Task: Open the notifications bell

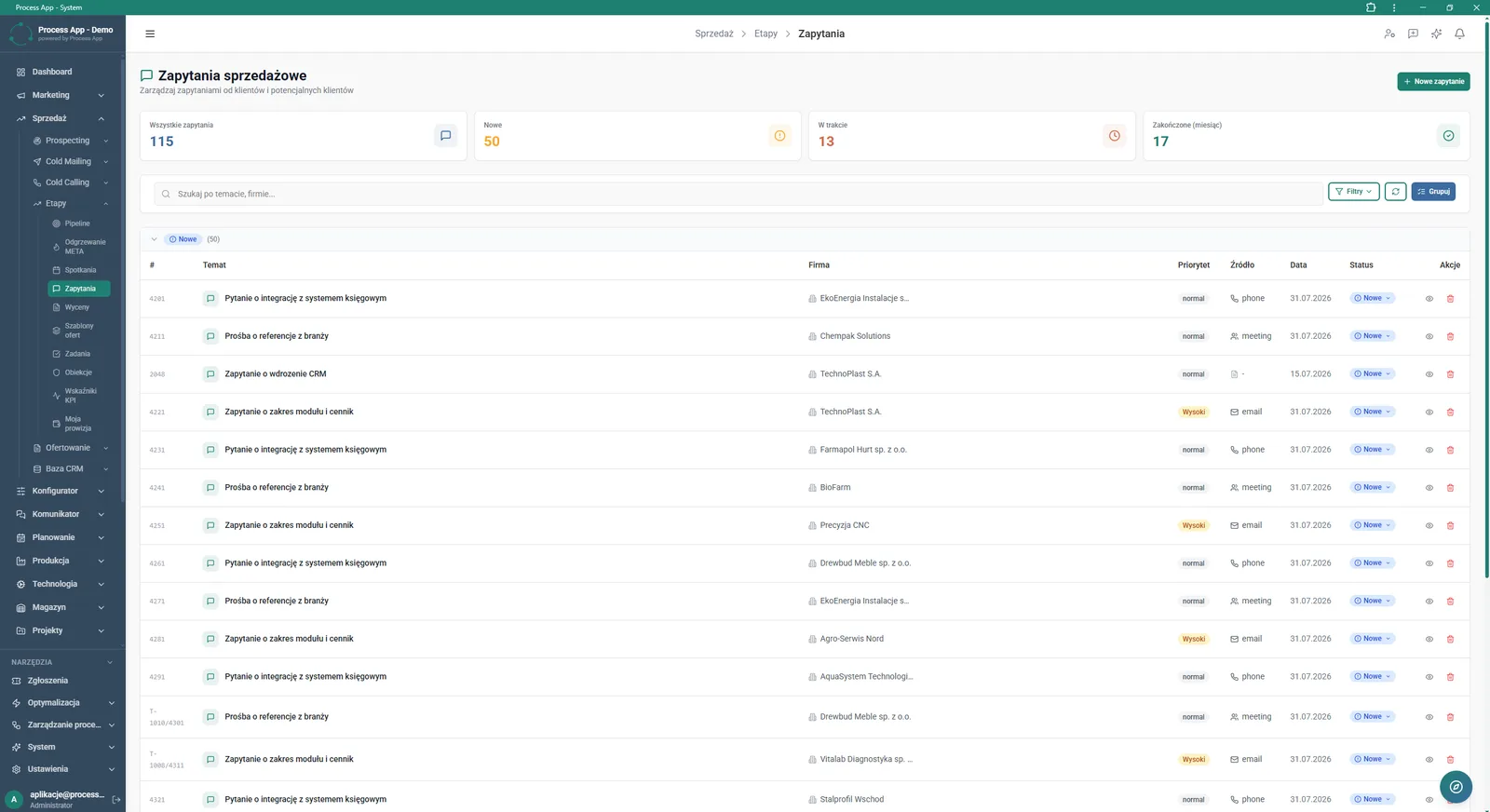Action: pyautogui.click(x=1459, y=34)
